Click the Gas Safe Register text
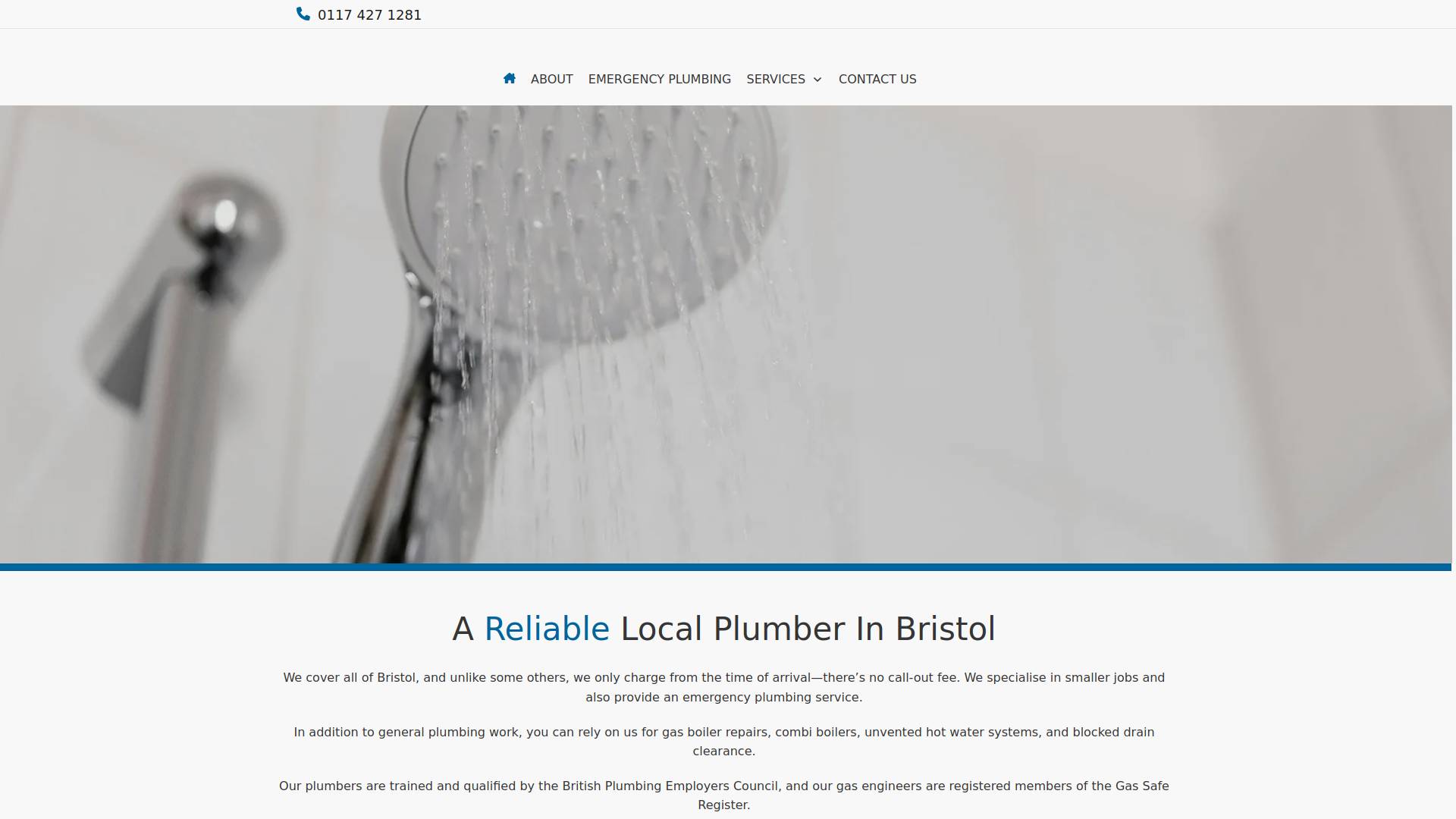This screenshot has width=1456, height=819. (x=1141, y=786)
